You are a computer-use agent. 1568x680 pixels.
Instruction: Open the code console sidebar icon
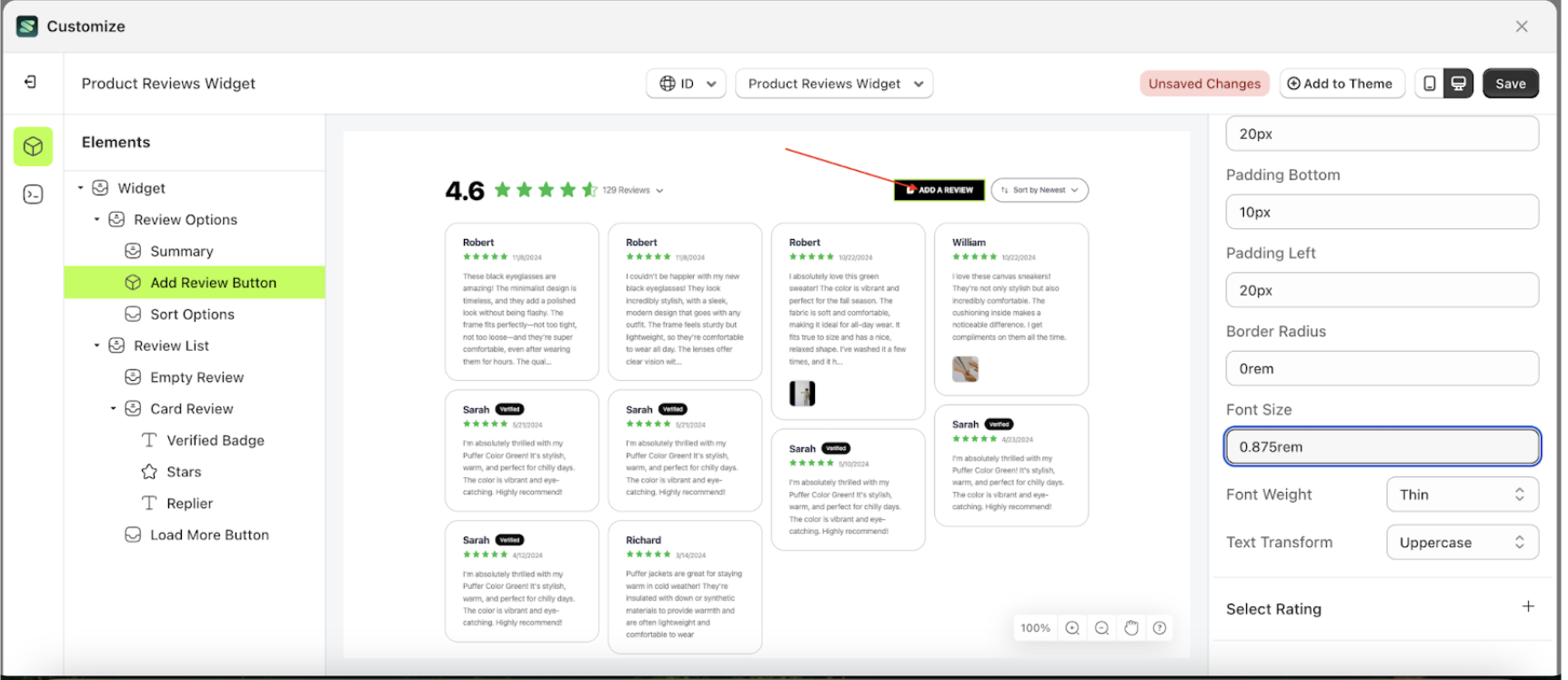coord(33,194)
